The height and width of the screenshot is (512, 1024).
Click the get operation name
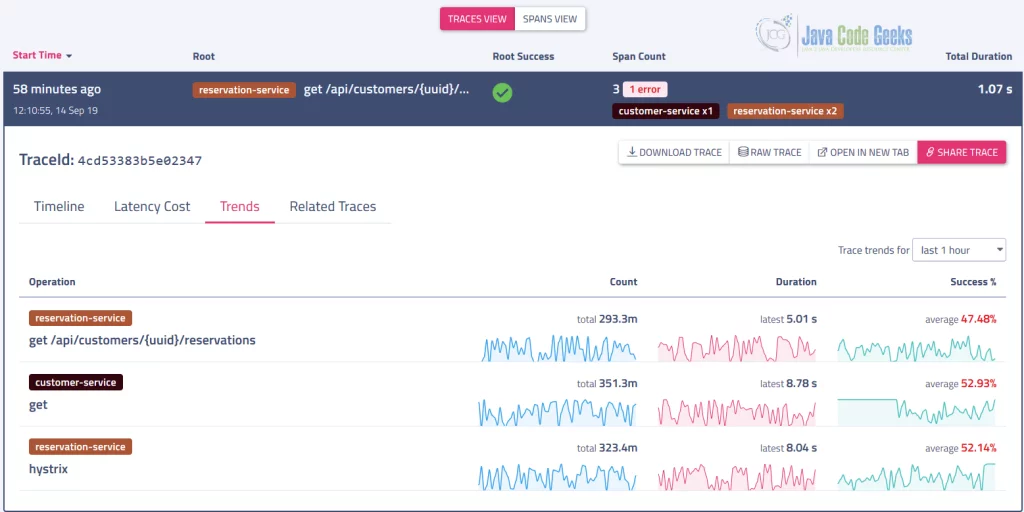[39, 405]
